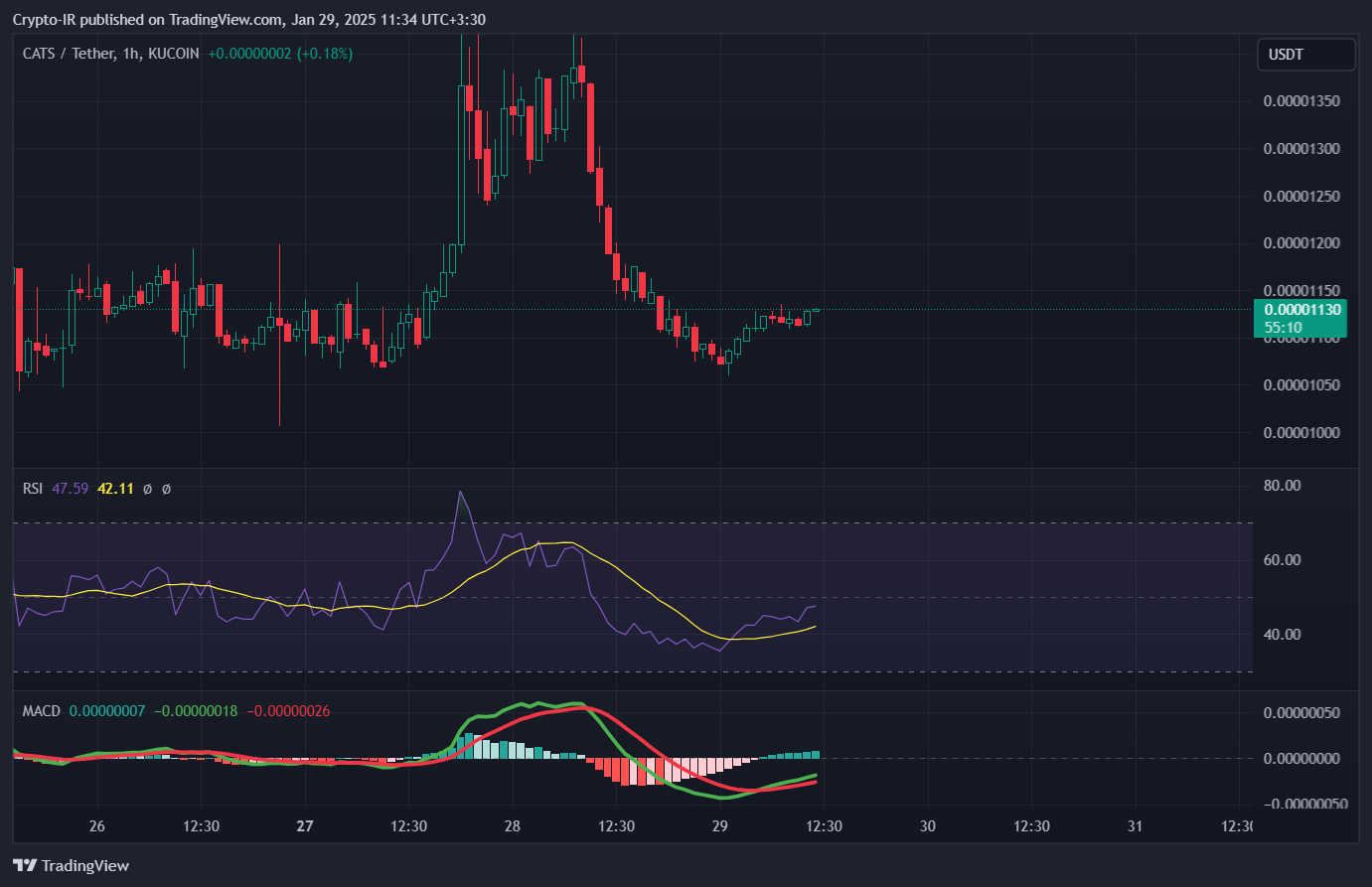Image resolution: width=1372 pixels, height=887 pixels.
Task: Select the MACD line value −0.00000018
Action: 196,711
